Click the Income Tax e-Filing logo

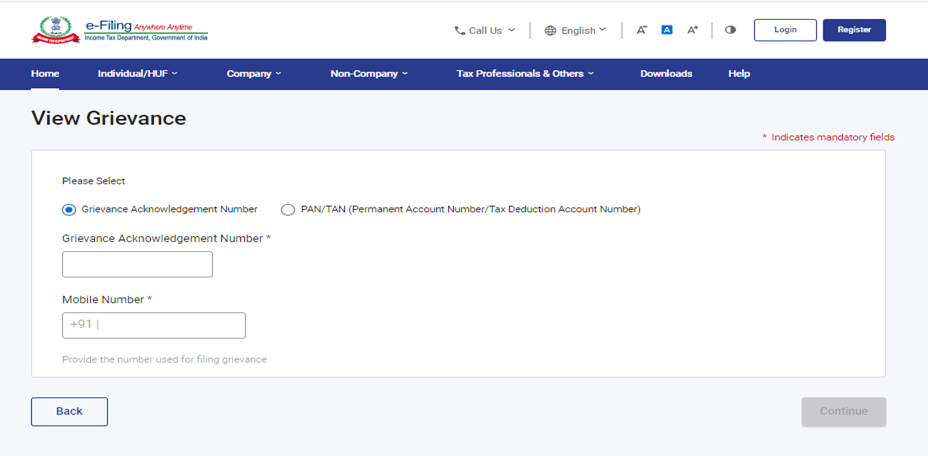click(x=119, y=30)
